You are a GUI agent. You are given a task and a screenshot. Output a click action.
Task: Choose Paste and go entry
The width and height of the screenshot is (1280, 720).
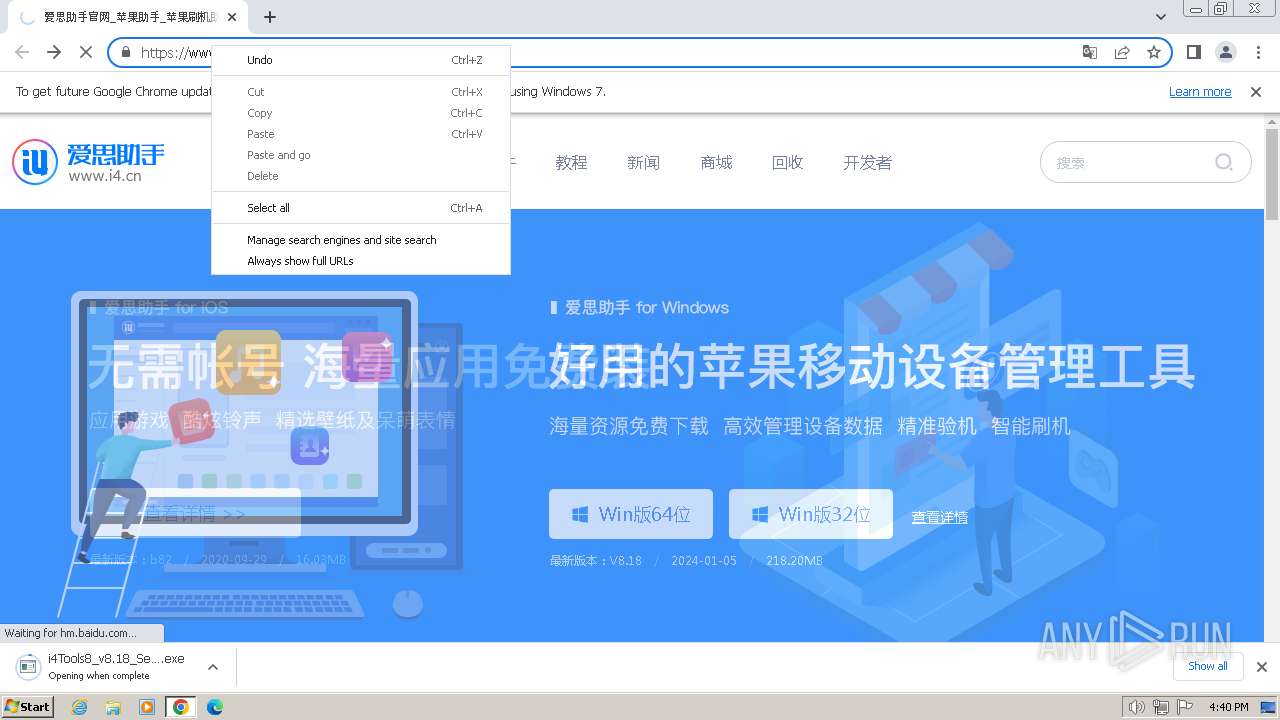point(361,155)
